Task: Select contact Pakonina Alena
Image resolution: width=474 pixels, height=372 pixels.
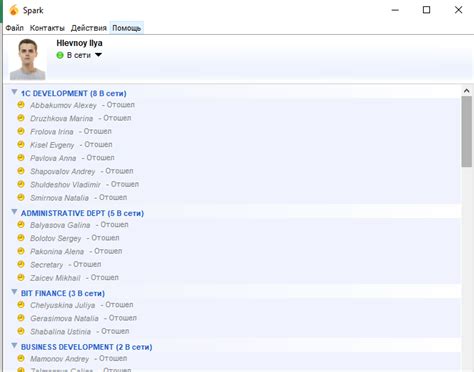Action: point(57,251)
